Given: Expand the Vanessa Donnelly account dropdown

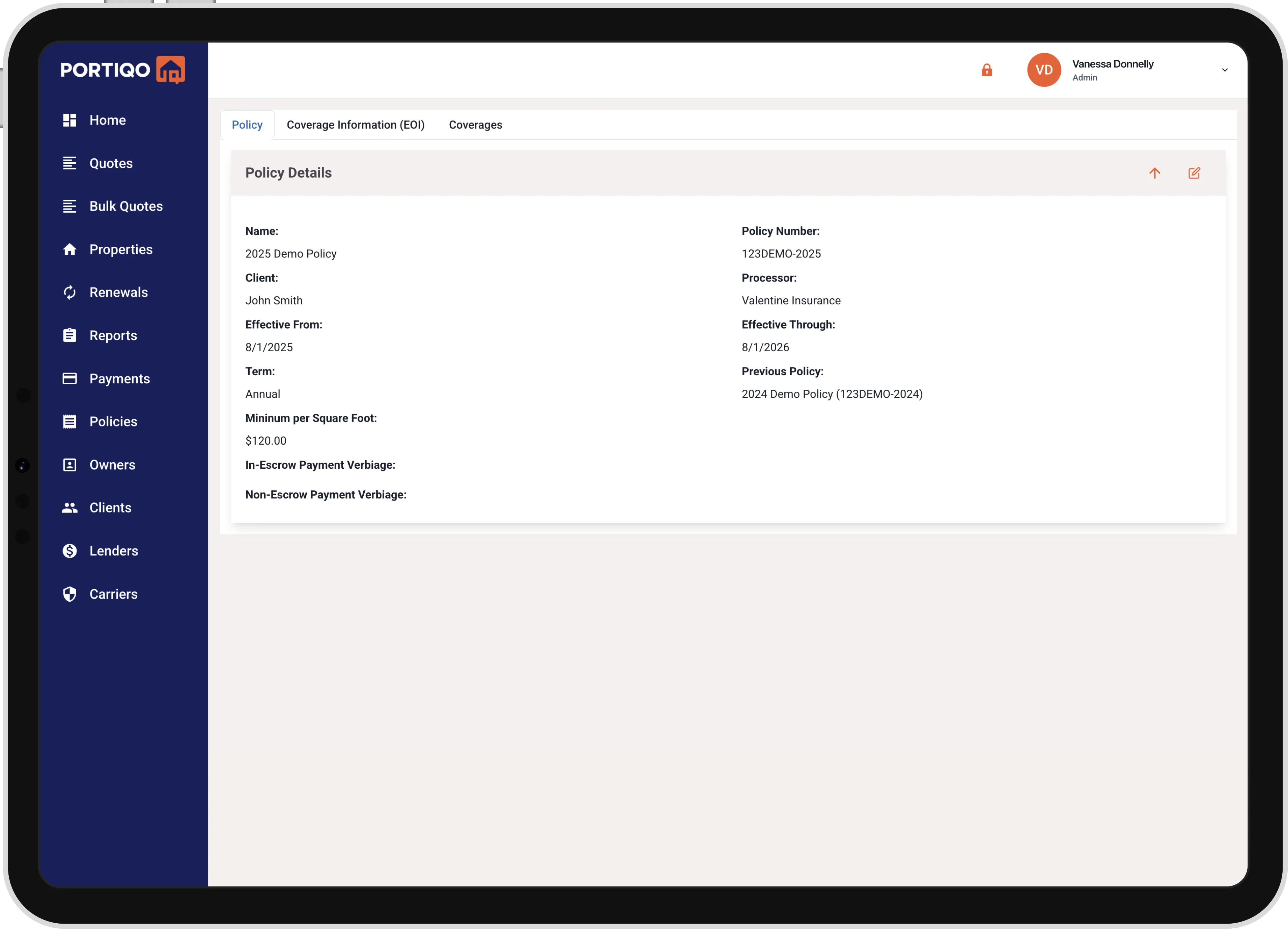Looking at the screenshot, I should (1224, 70).
